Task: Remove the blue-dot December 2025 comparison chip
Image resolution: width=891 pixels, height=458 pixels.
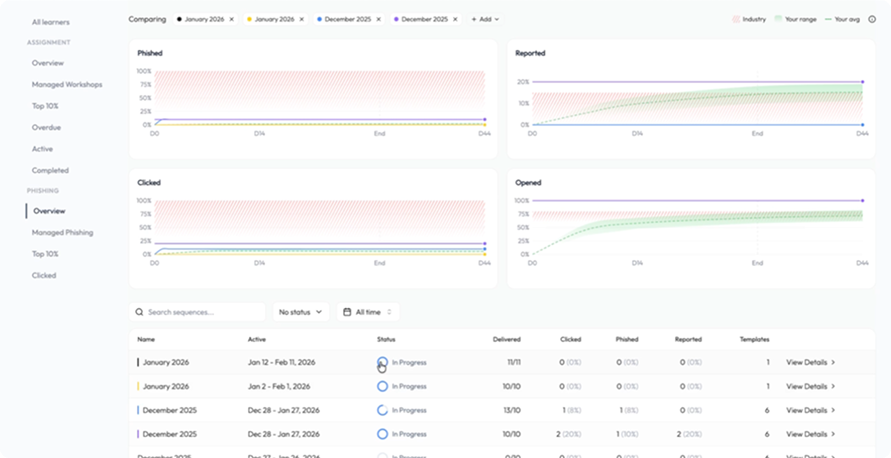Action: pos(378,19)
